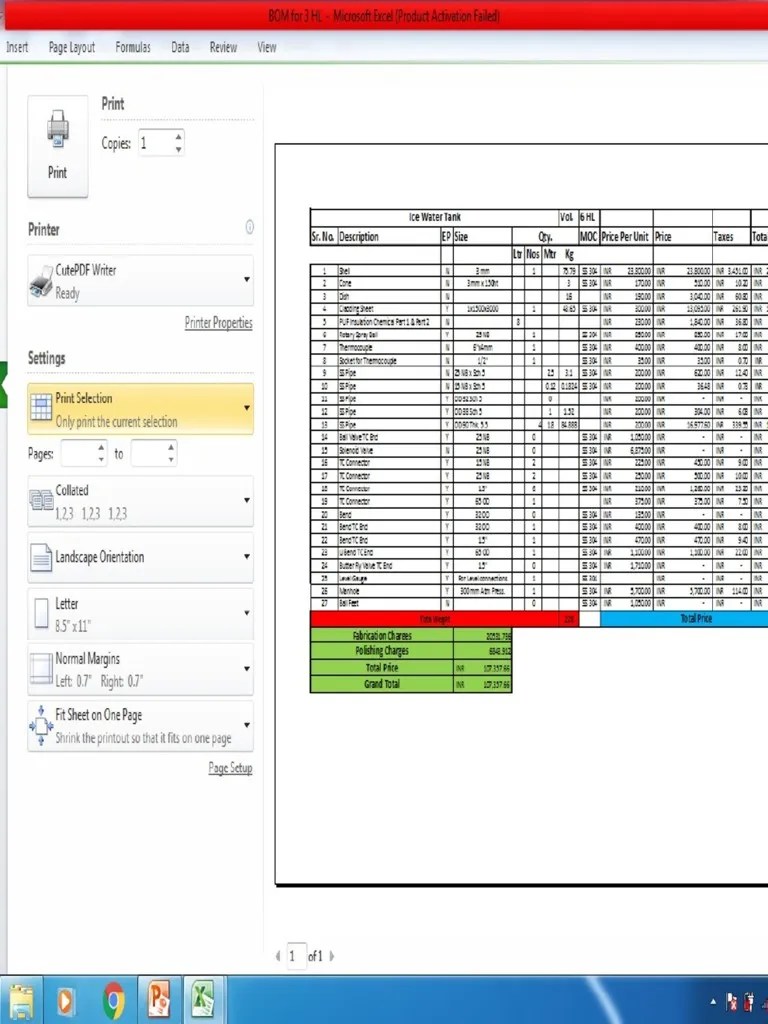Click the Description column header in preview
Image resolution: width=768 pixels, height=1024 pixels.
point(389,236)
